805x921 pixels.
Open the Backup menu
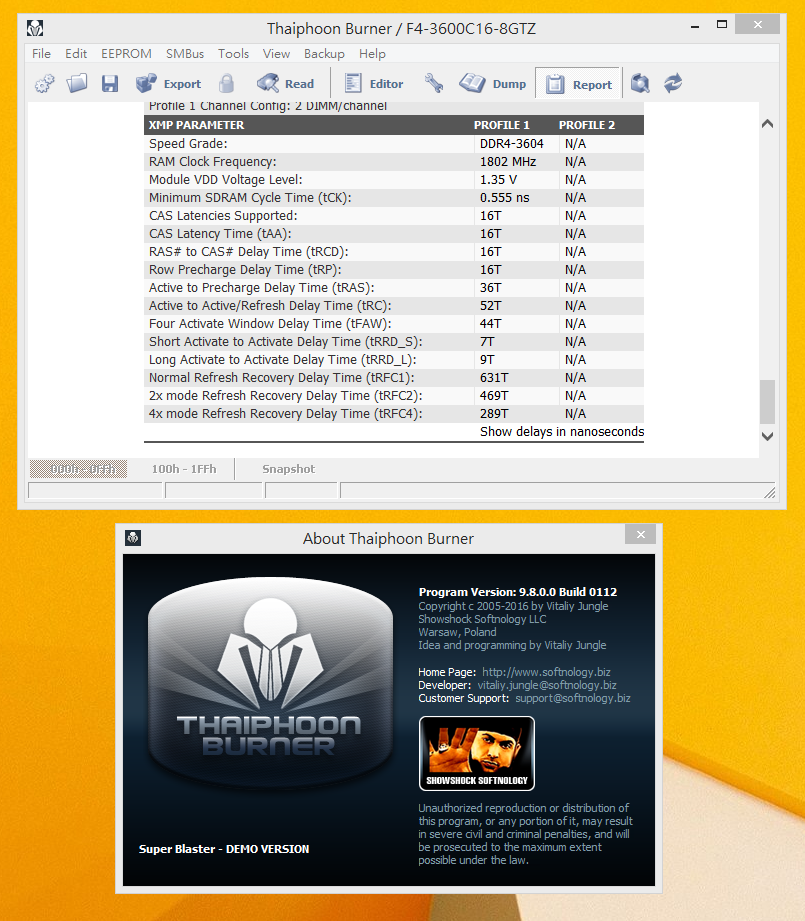[324, 54]
